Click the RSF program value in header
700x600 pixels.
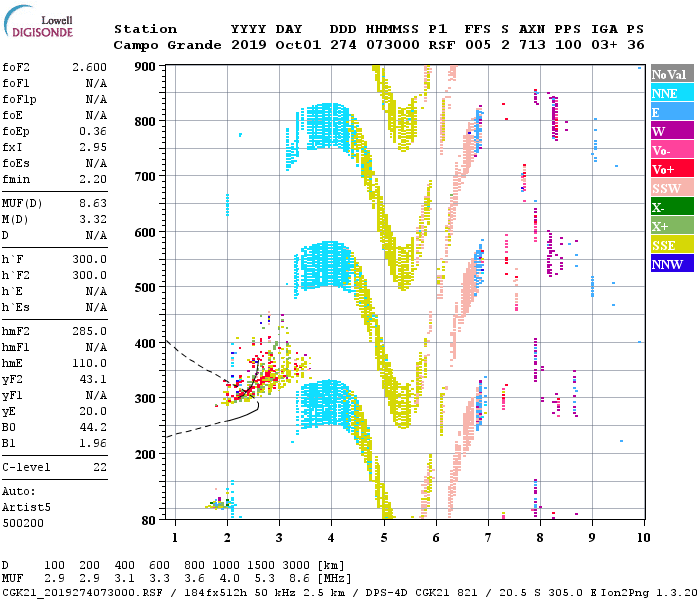[442, 45]
